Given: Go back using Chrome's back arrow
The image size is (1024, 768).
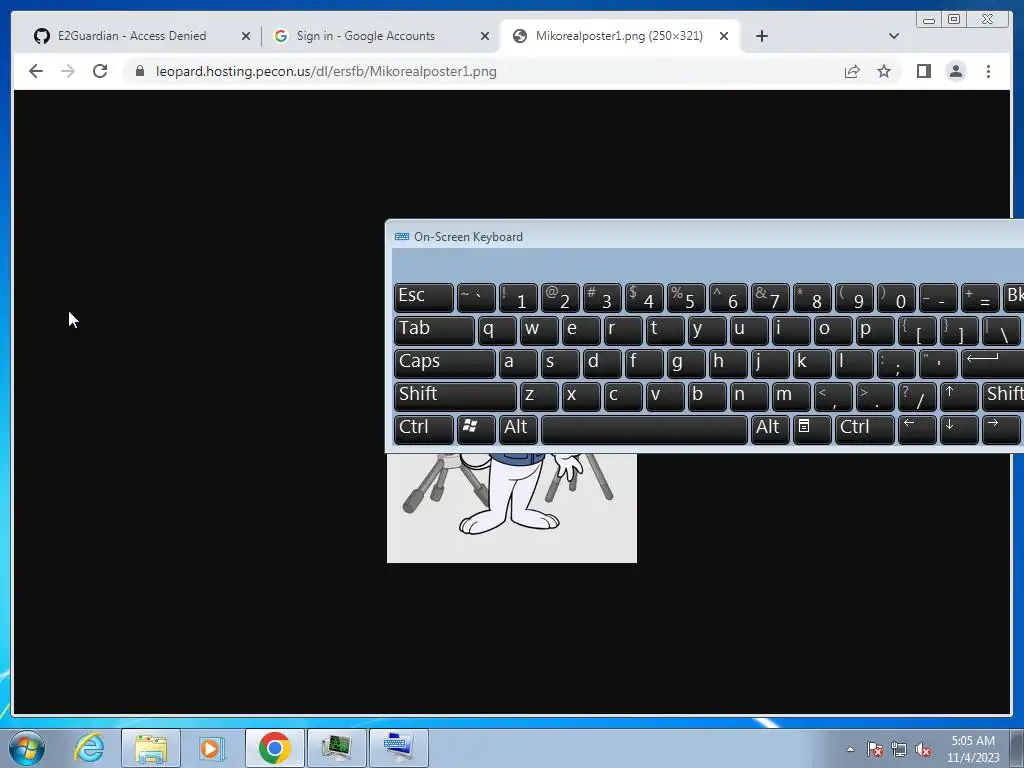Looking at the screenshot, I should (x=36, y=71).
